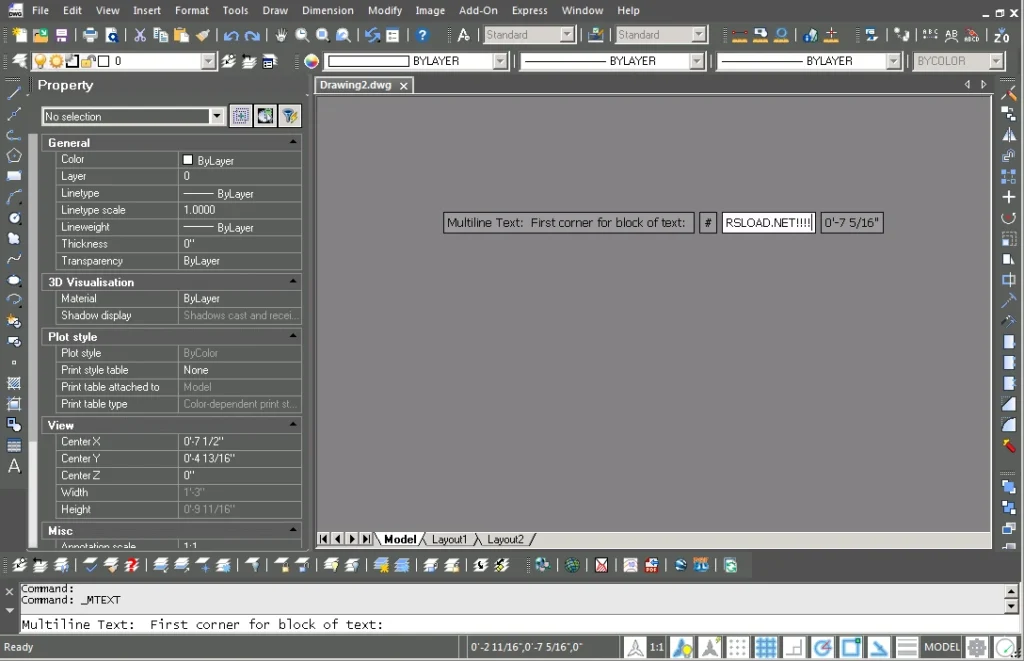The width and height of the screenshot is (1024, 661).
Task: Toggle the Lineweight display status button
Action: 906,648
